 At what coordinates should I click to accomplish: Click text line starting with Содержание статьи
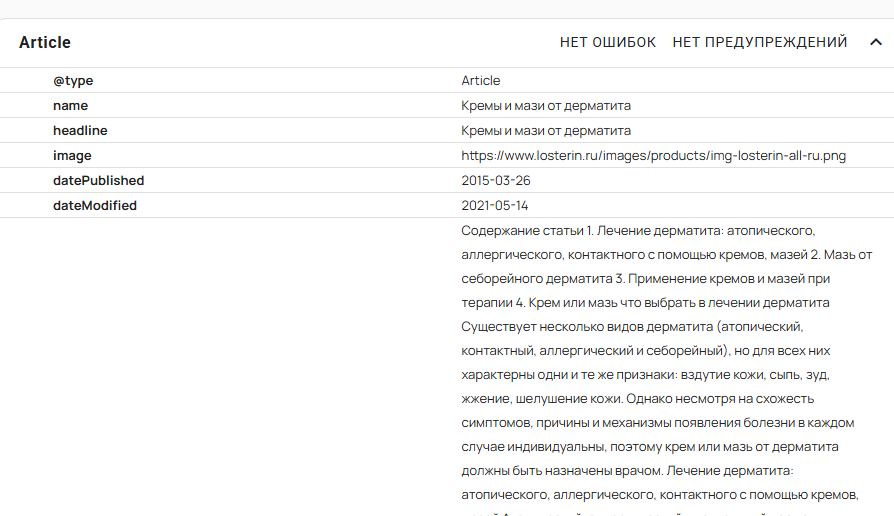(640, 230)
